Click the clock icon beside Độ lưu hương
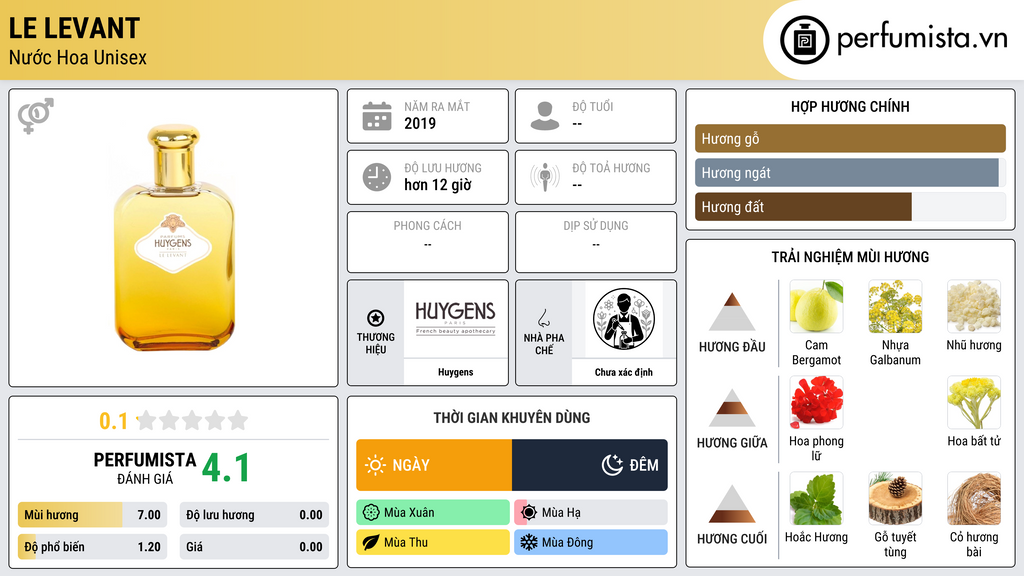The image size is (1024, 576). tap(377, 177)
